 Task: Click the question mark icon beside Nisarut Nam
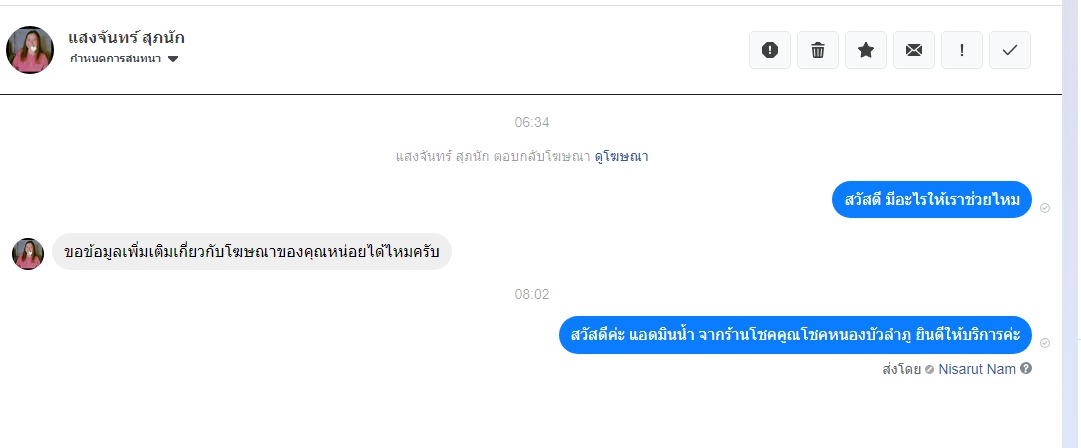(x=1026, y=369)
